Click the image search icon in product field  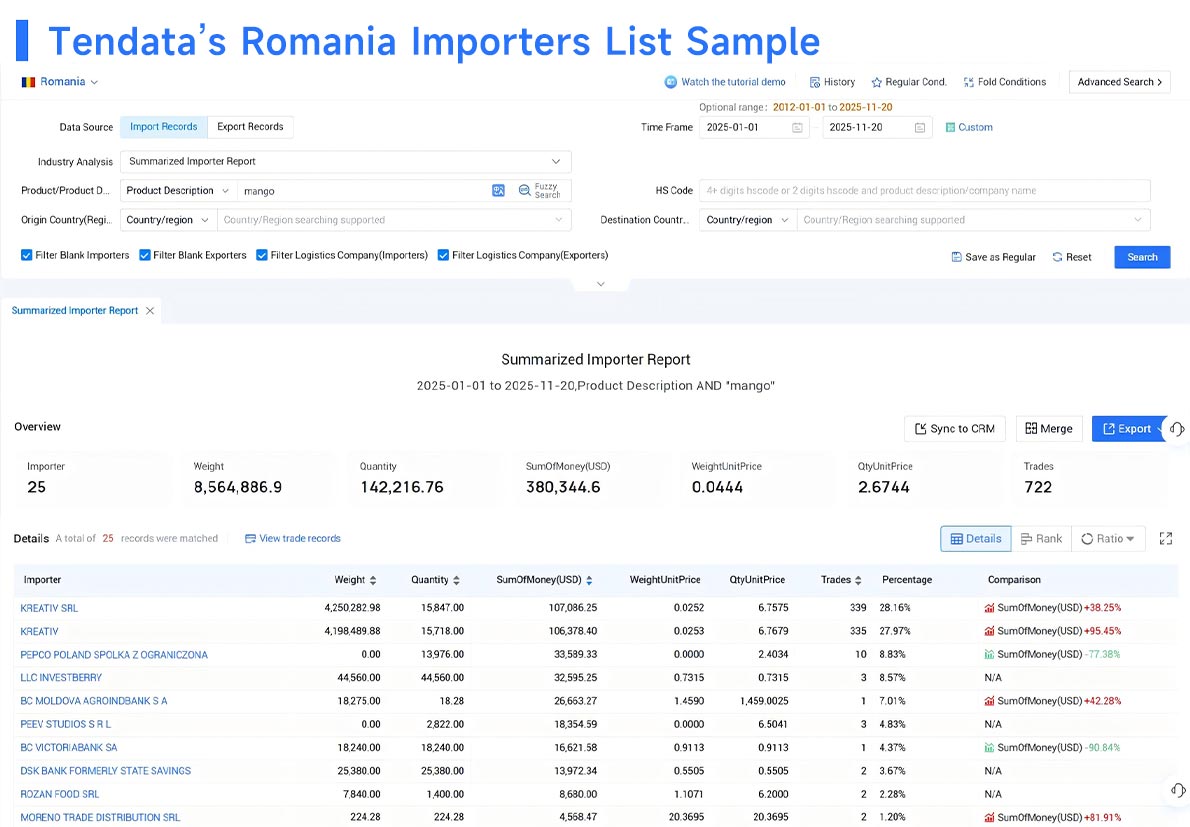[x=498, y=190]
